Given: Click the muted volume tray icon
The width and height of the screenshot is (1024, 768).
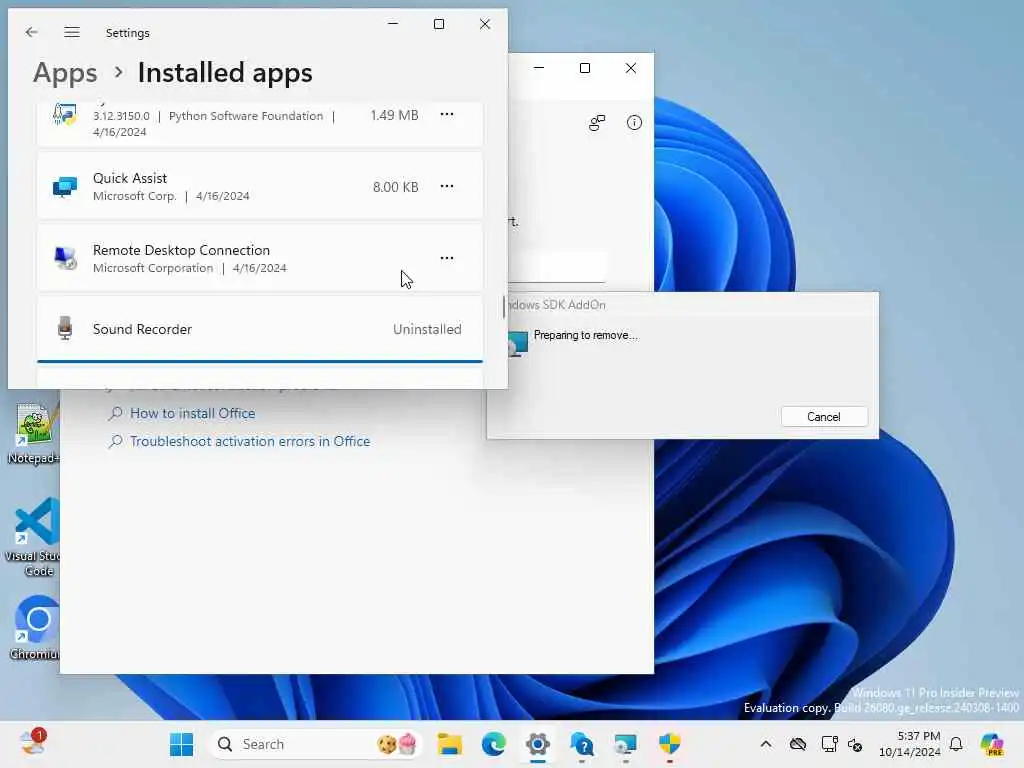Looking at the screenshot, I should coord(856,744).
